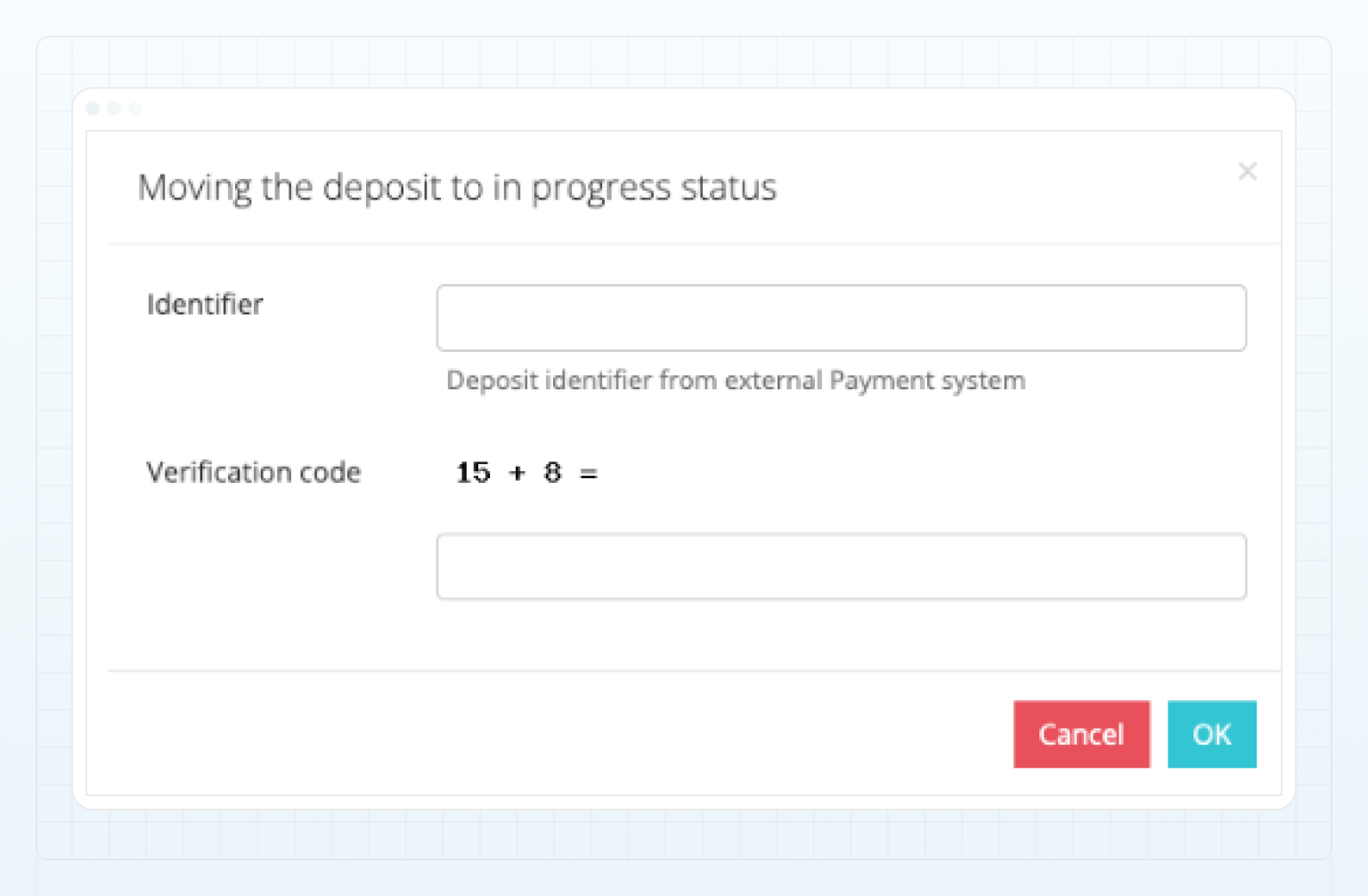The height and width of the screenshot is (896, 1368).
Task: Click the verification code answer field
Action: tap(841, 566)
